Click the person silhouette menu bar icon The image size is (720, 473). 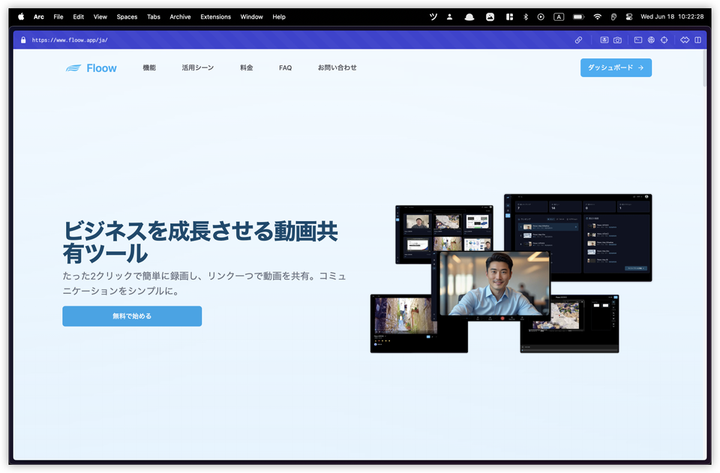pyautogui.click(x=450, y=17)
